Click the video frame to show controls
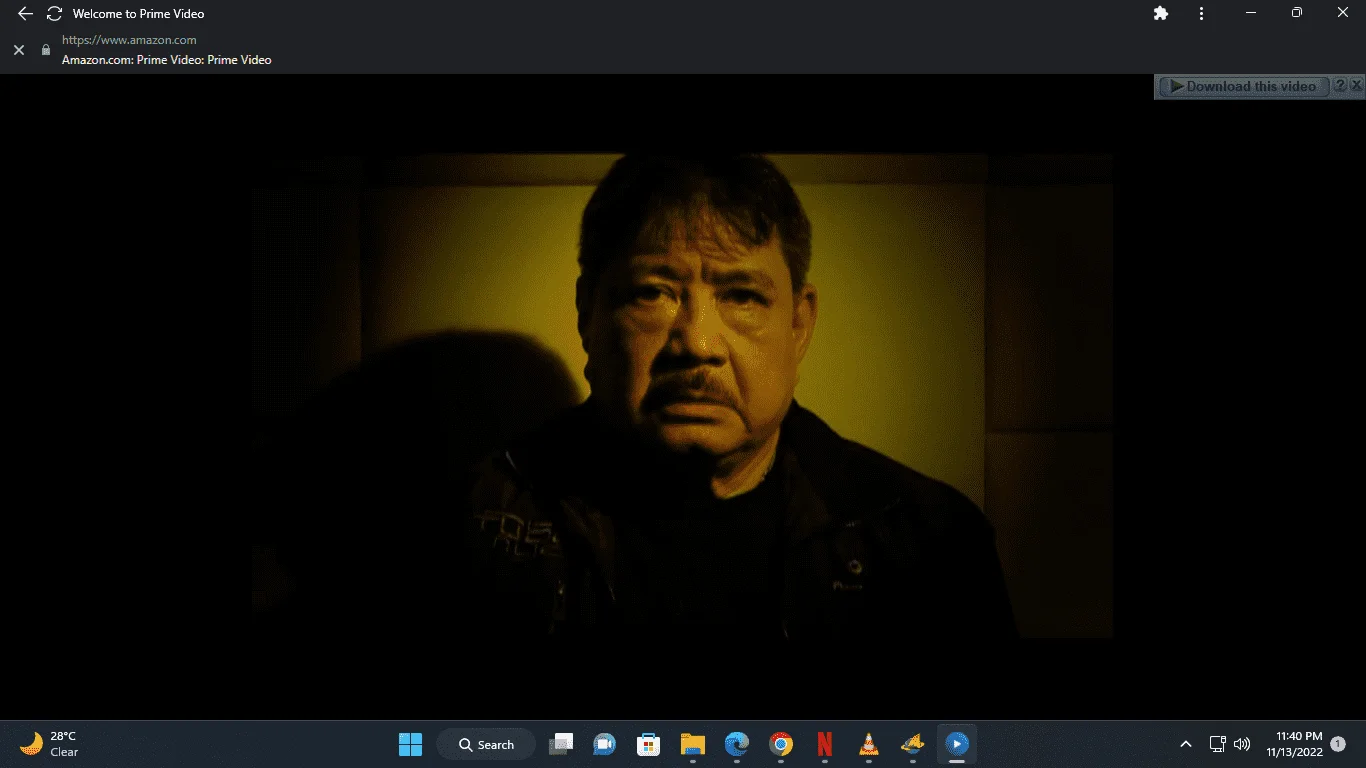 (683, 396)
